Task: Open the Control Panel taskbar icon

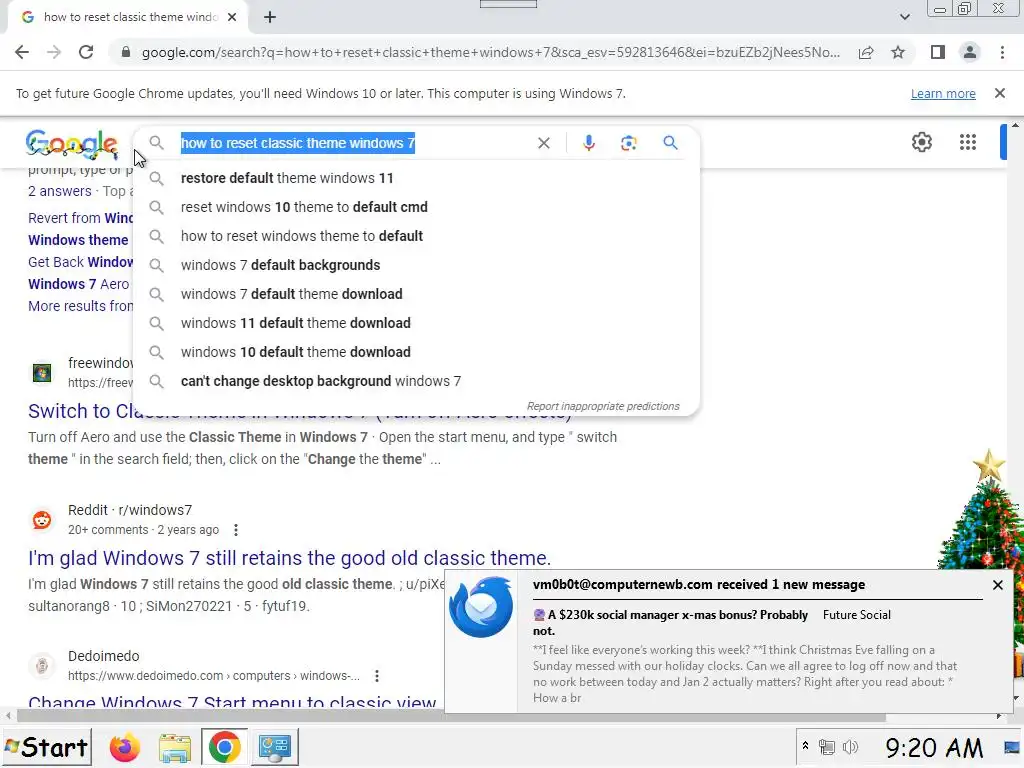Action: coord(274,748)
